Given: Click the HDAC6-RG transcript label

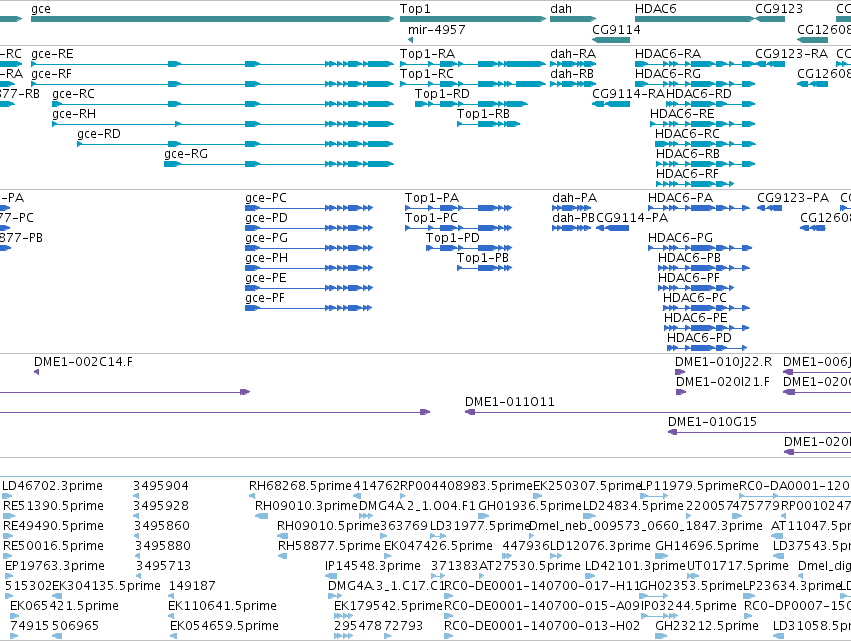Looking at the screenshot, I should tap(668, 74).
